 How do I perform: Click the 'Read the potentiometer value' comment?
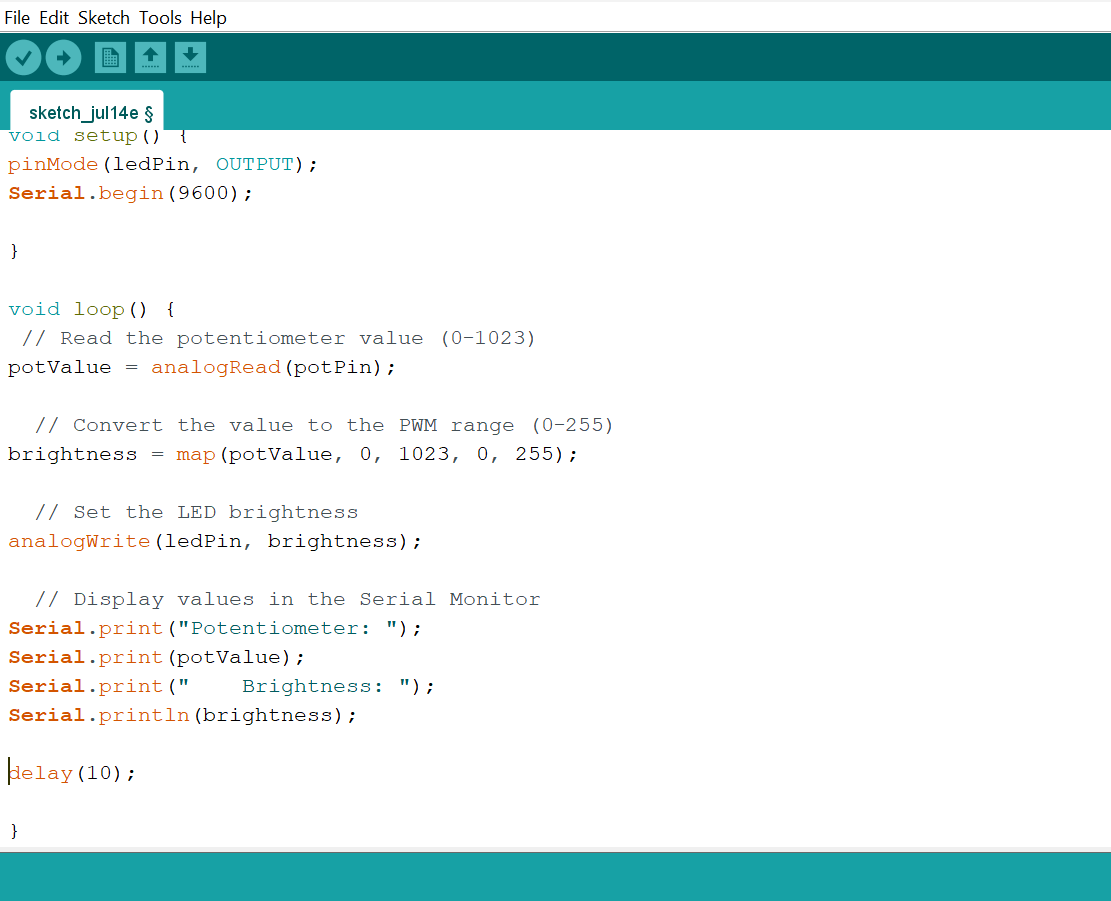click(278, 339)
